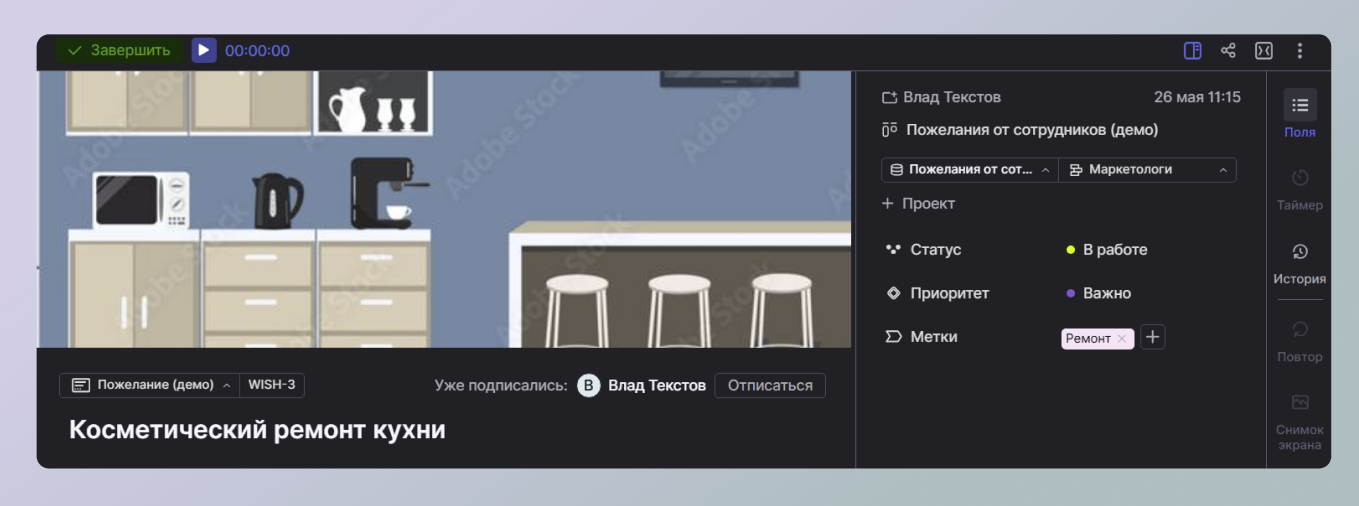Click the Статус field label
Viewport: 1359px width, 506px height.
(935, 250)
